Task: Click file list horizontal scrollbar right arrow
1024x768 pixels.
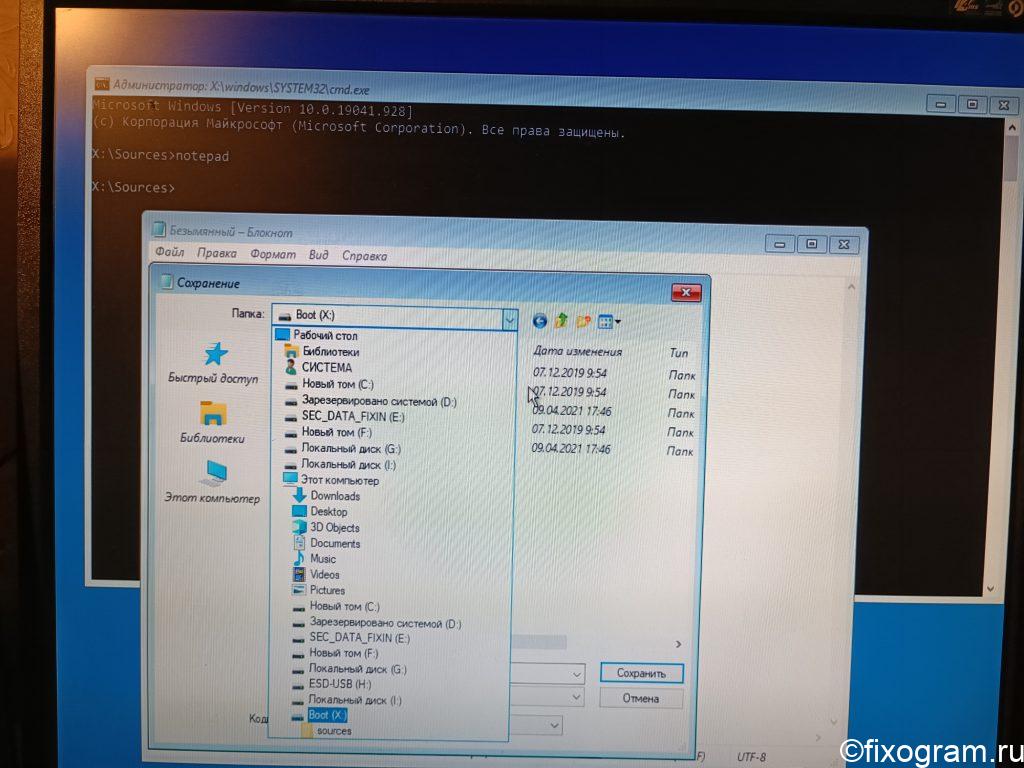Action: 679,645
